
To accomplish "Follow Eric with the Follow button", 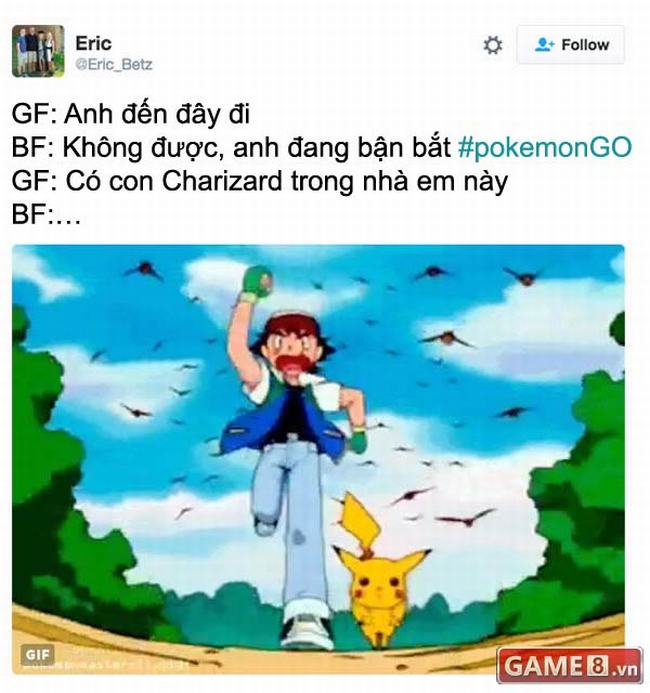I will tap(570, 45).
